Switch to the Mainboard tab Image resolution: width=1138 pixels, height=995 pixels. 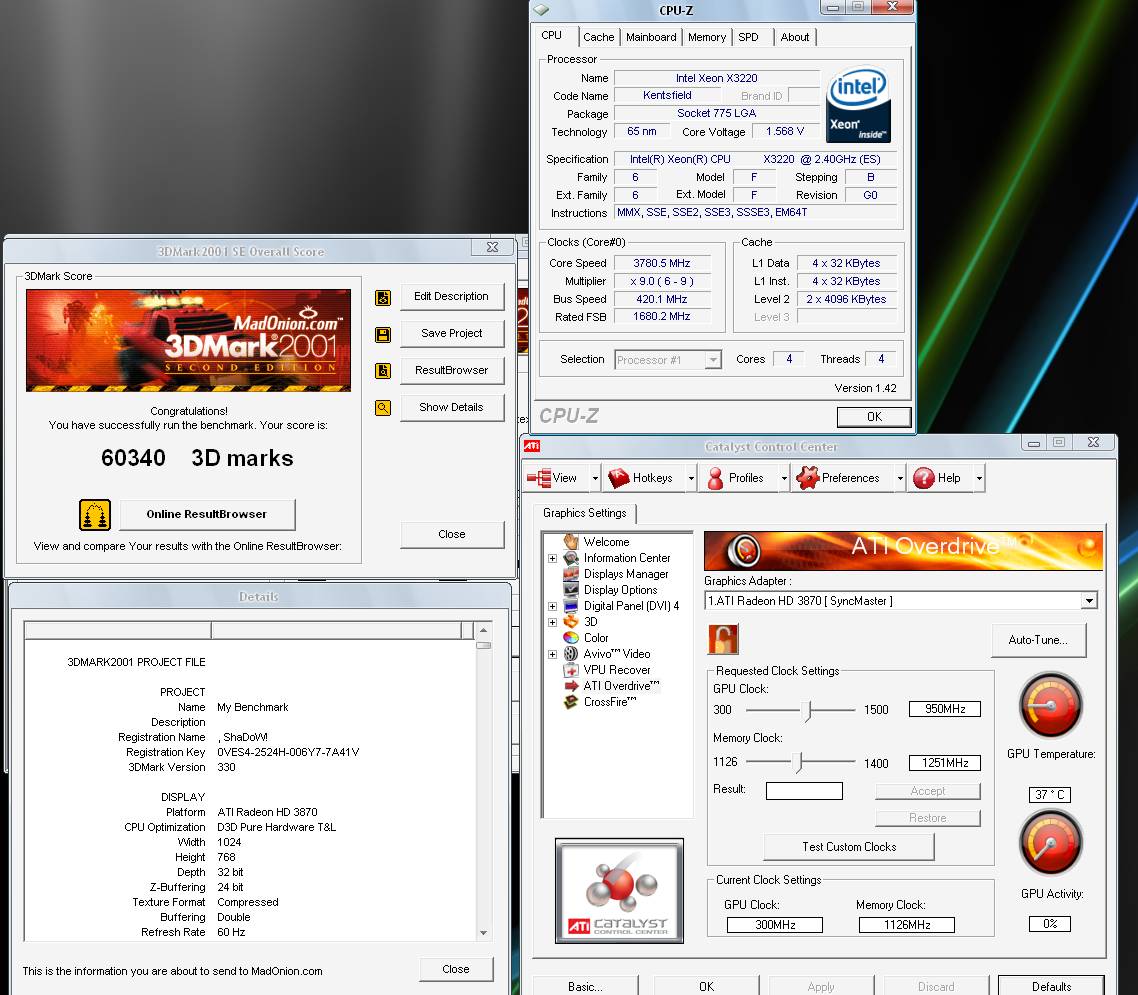point(651,37)
